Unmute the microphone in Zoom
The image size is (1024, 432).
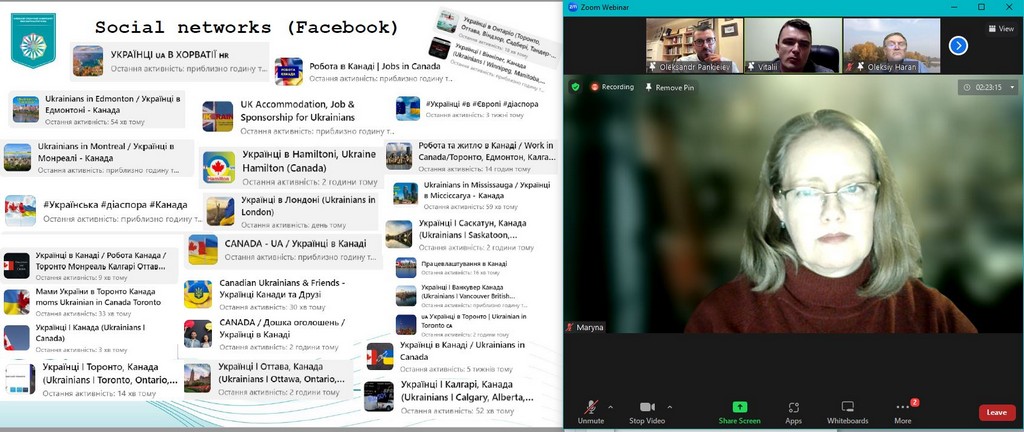pyautogui.click(x=591, y=411)
